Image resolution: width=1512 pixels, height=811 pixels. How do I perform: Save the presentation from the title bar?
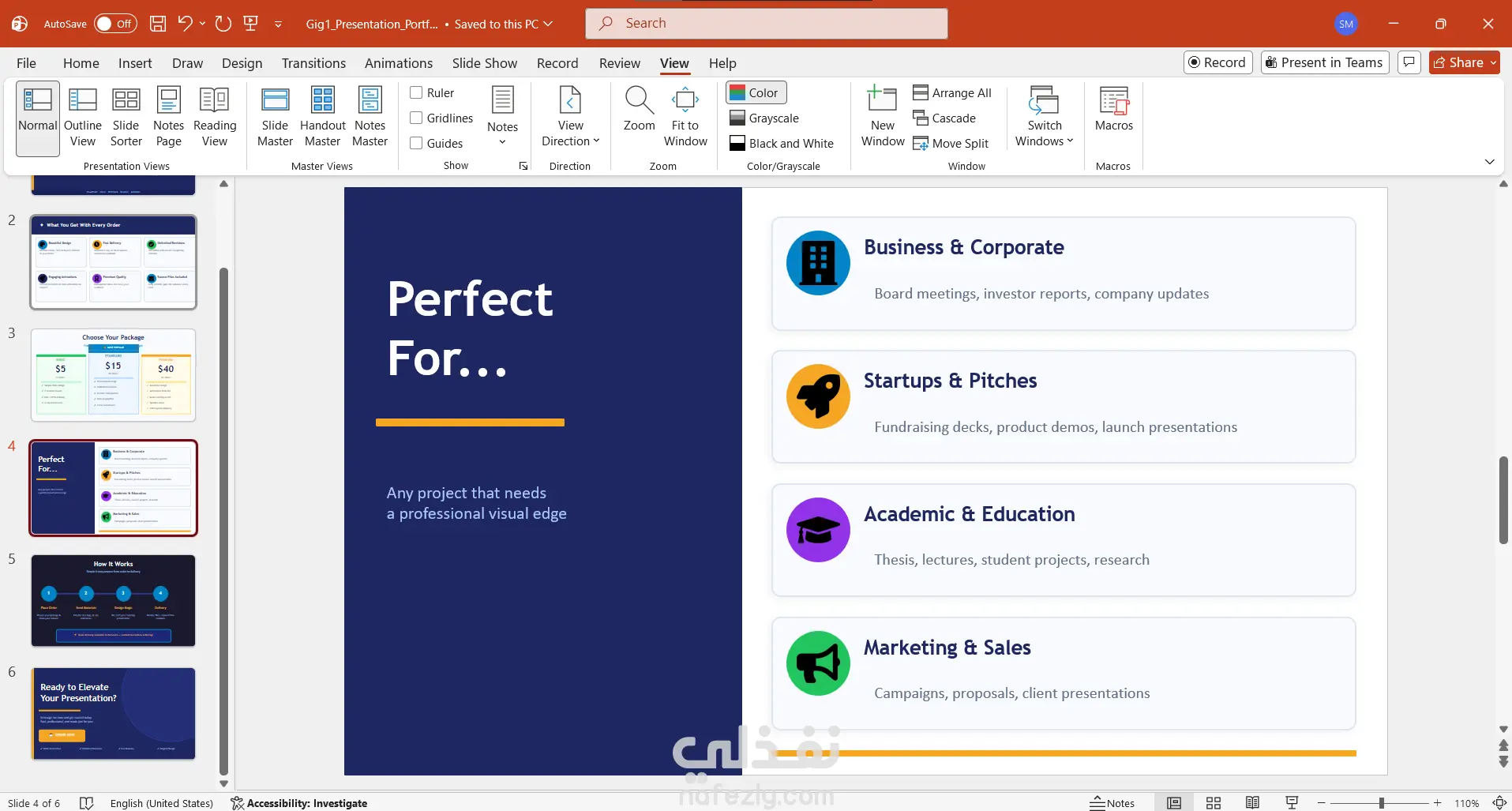[158, 24]
